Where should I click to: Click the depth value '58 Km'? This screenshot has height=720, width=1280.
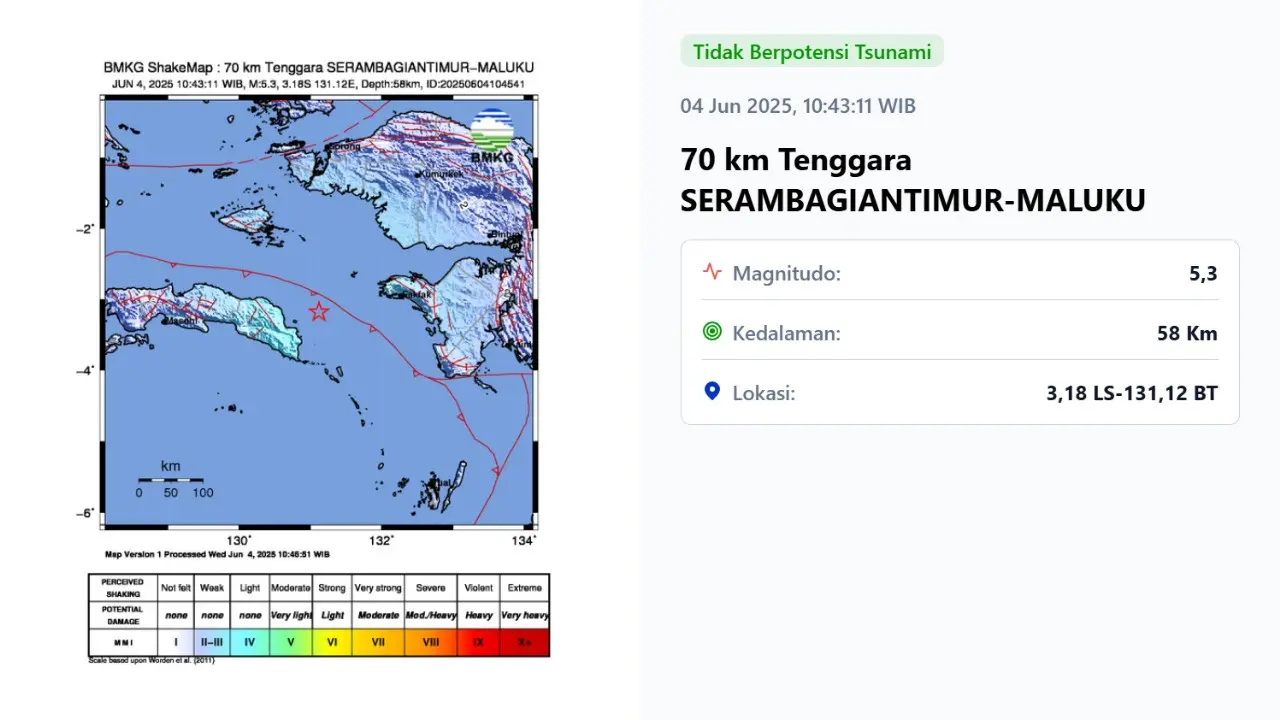1188,333
